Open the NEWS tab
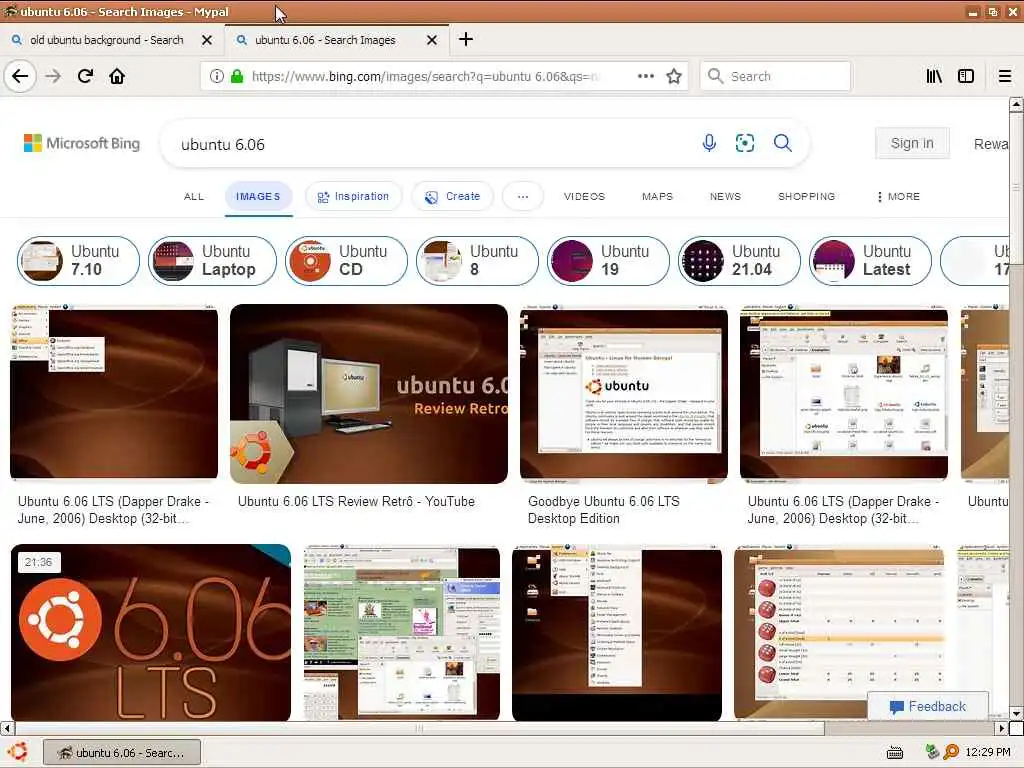1024x768 pixels. click(725, 197)
